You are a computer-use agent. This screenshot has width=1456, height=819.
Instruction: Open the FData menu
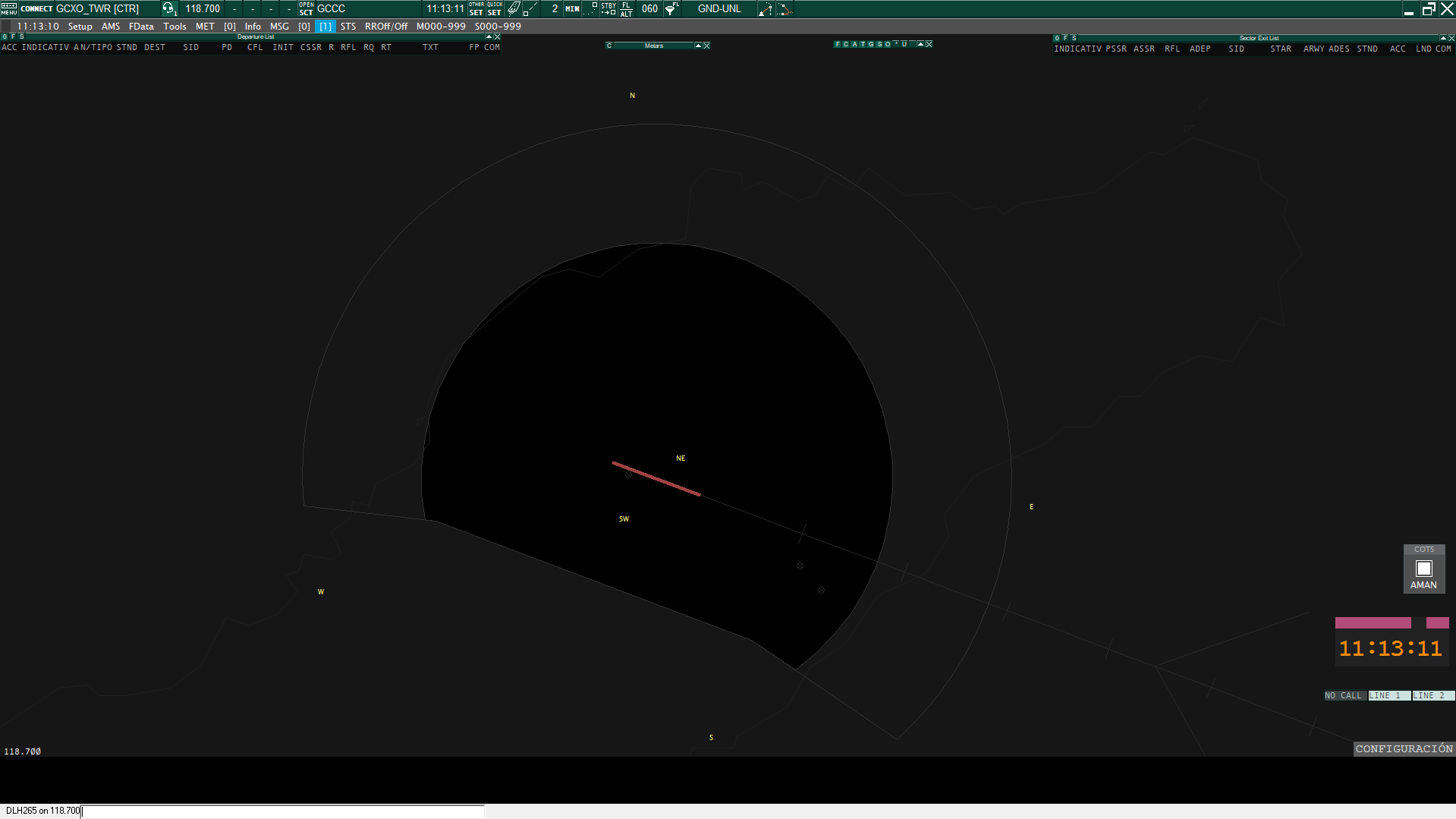click(x=141, y=27)
